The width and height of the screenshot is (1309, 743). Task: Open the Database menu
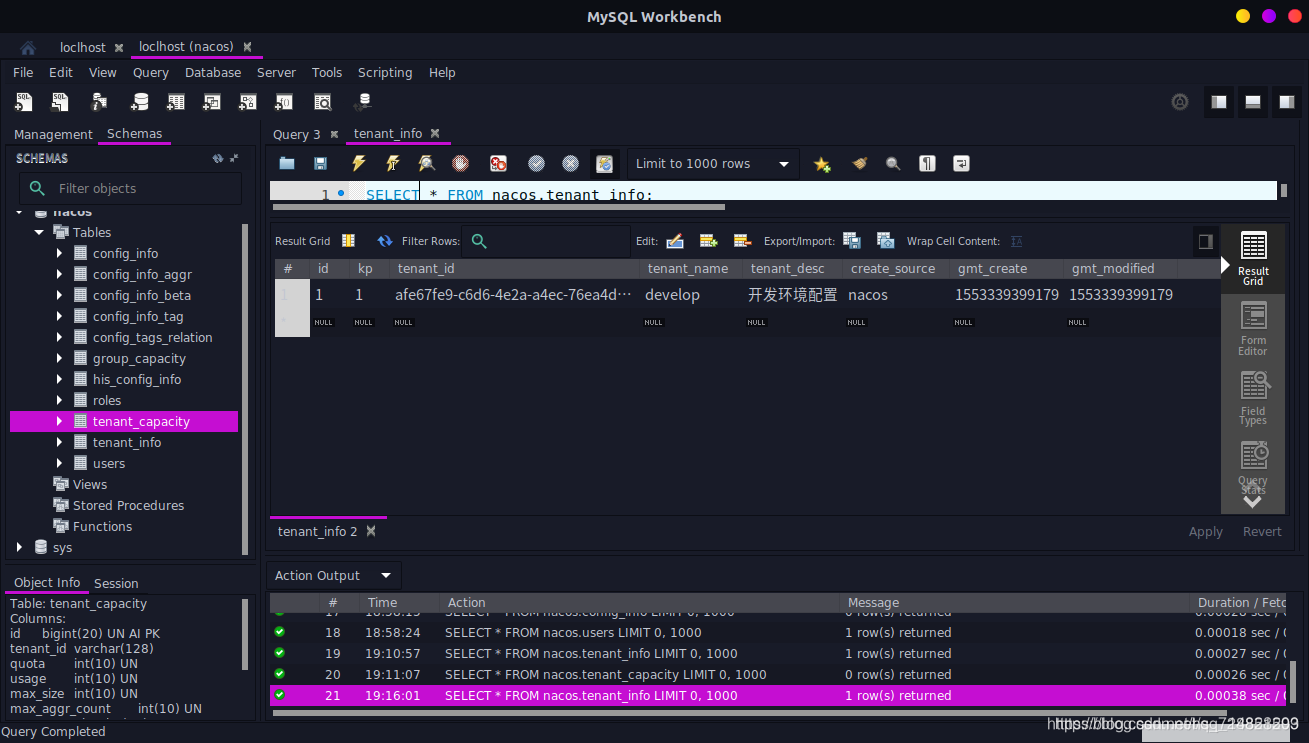click(x=213, y=72)
